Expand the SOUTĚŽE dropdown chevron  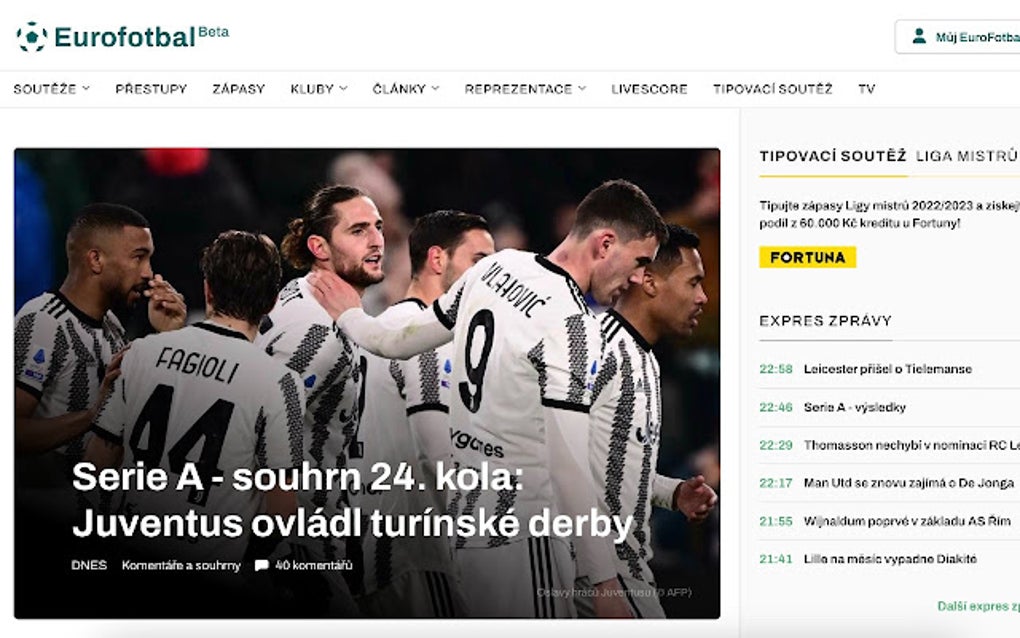[86, 88]
